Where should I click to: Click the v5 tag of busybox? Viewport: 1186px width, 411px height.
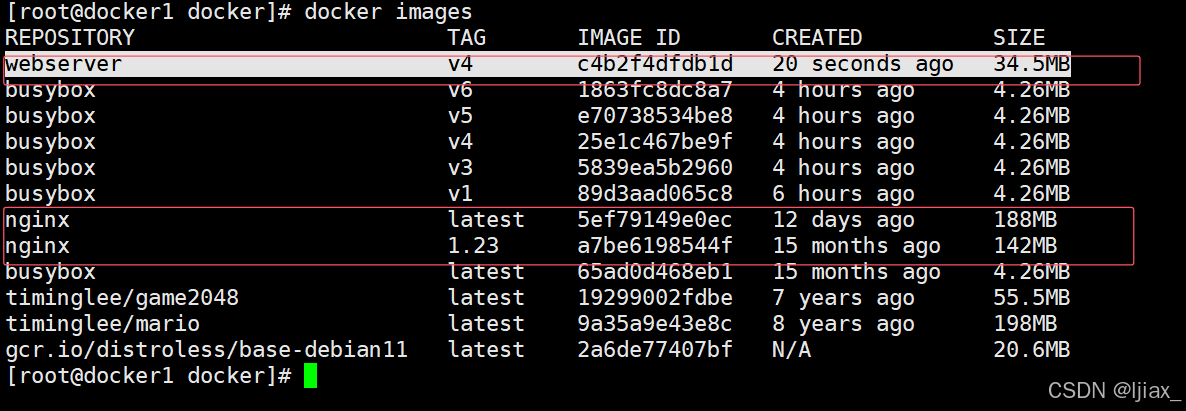pyautogui.click(x=461, y=116)
